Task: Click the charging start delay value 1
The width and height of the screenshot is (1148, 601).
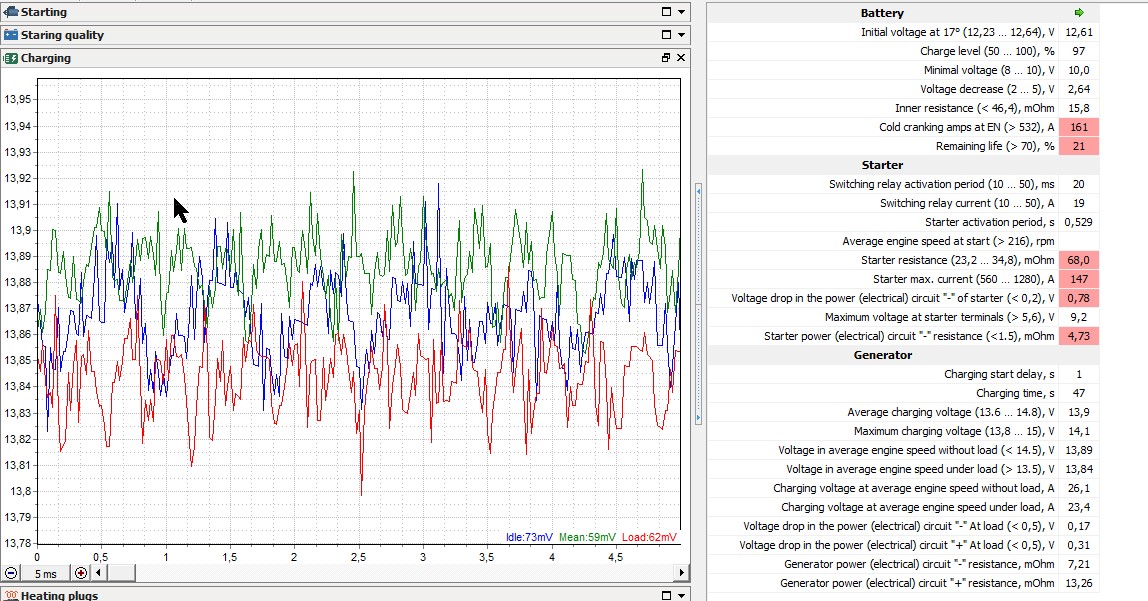Action: [1079, 375]
